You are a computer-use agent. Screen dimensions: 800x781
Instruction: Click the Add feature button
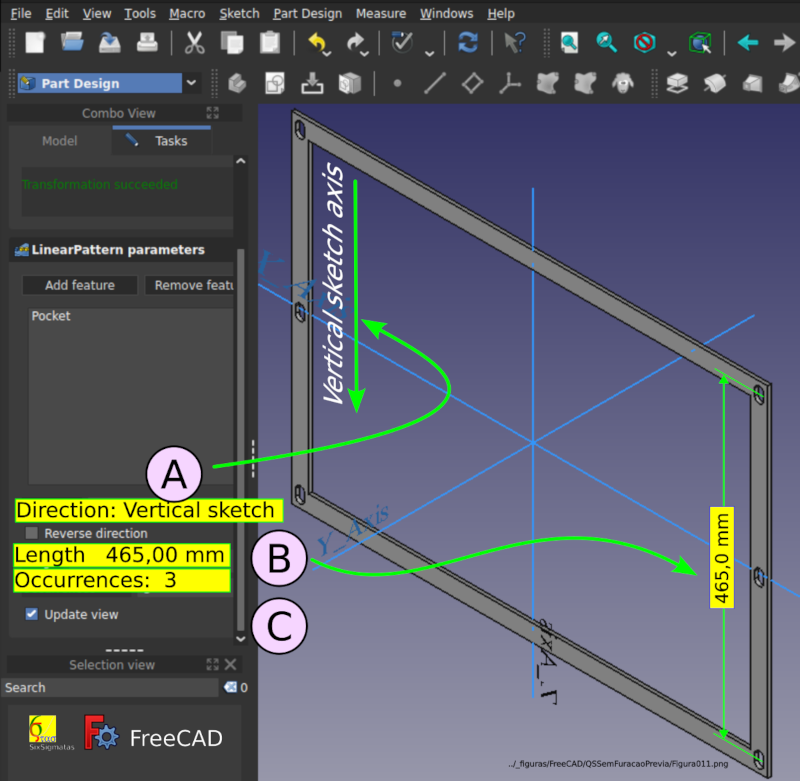click(x=80, y=285)
